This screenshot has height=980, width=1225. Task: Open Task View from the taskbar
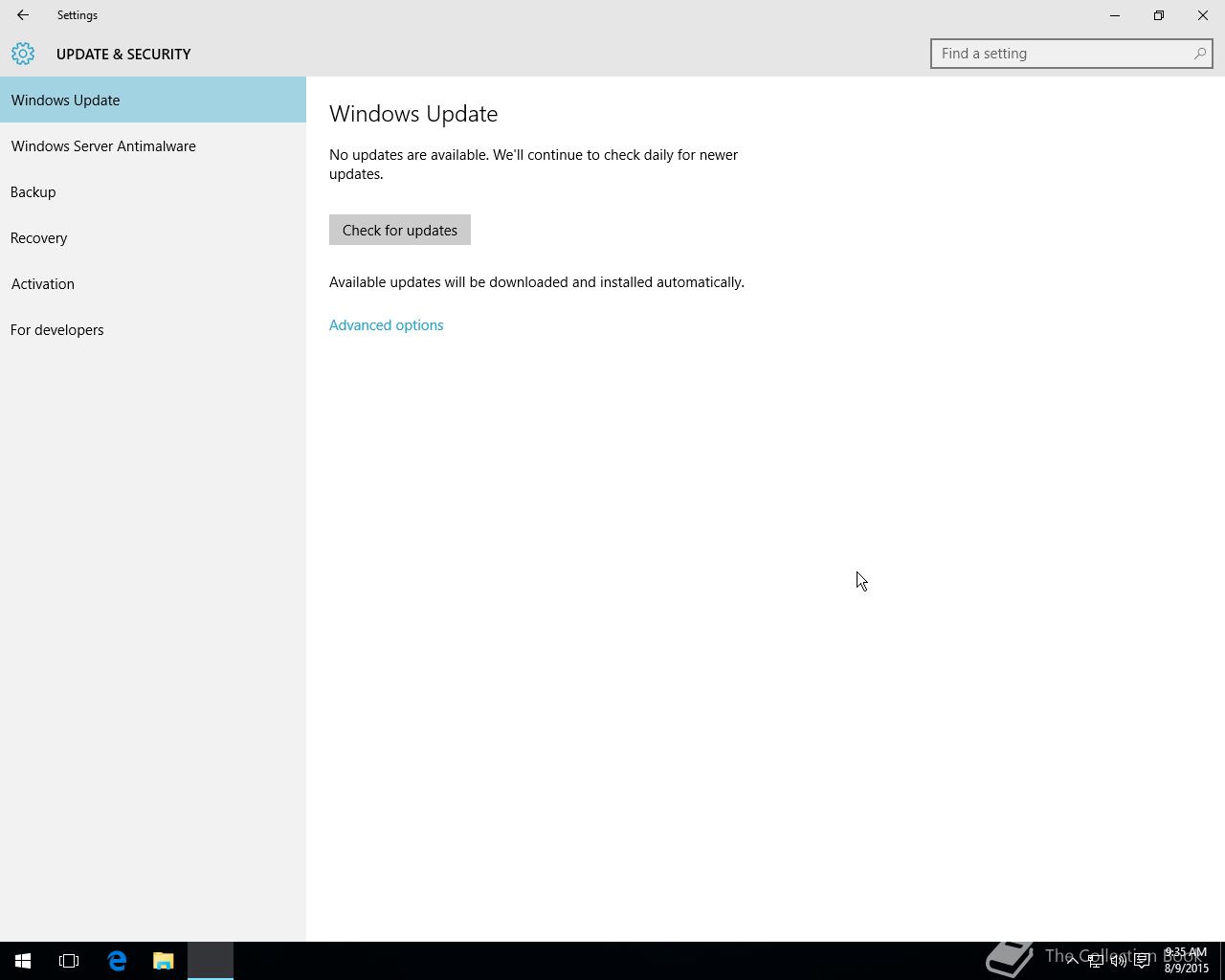coord(69,961)
